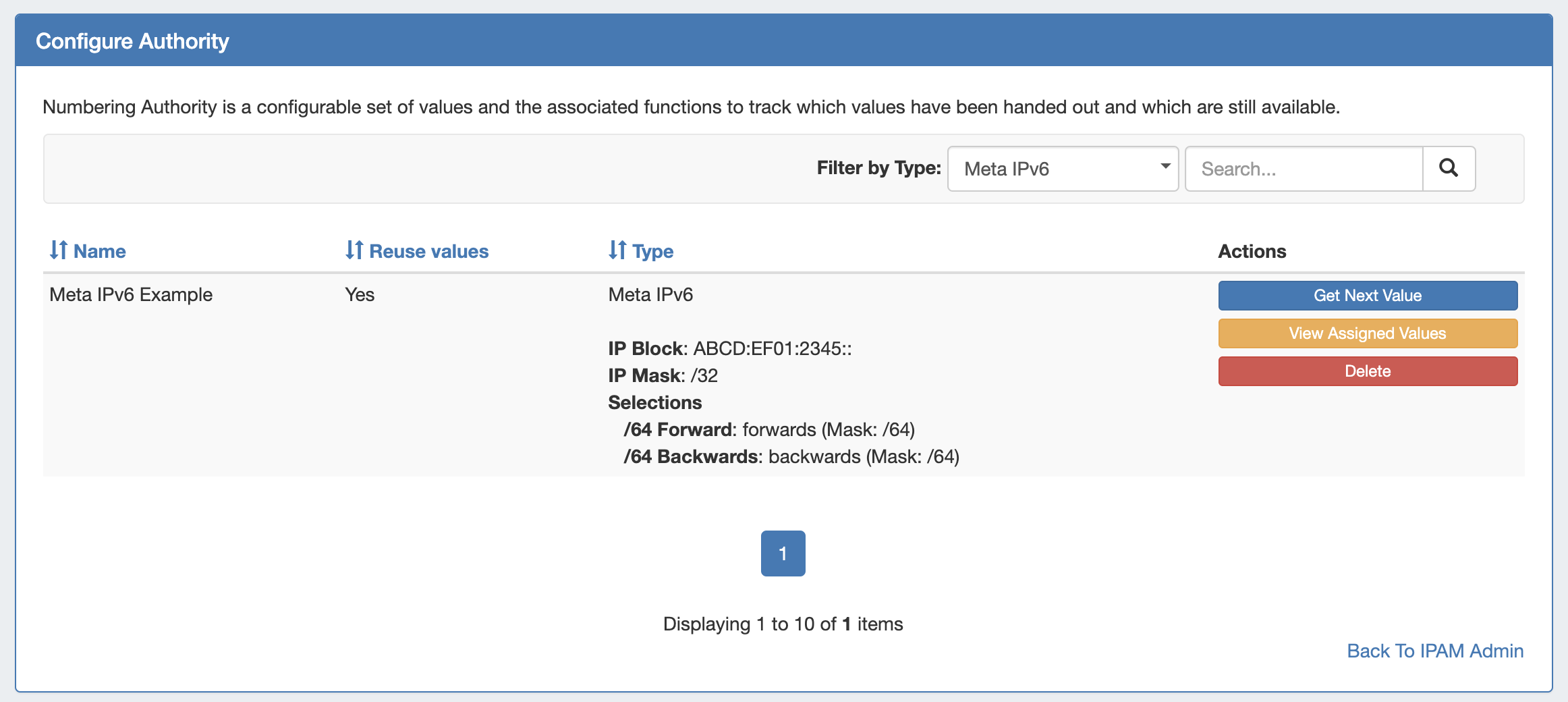Click the sort arrows icon beside Reuse values
Screen dimensions: 1568x702
coord(354,250)
